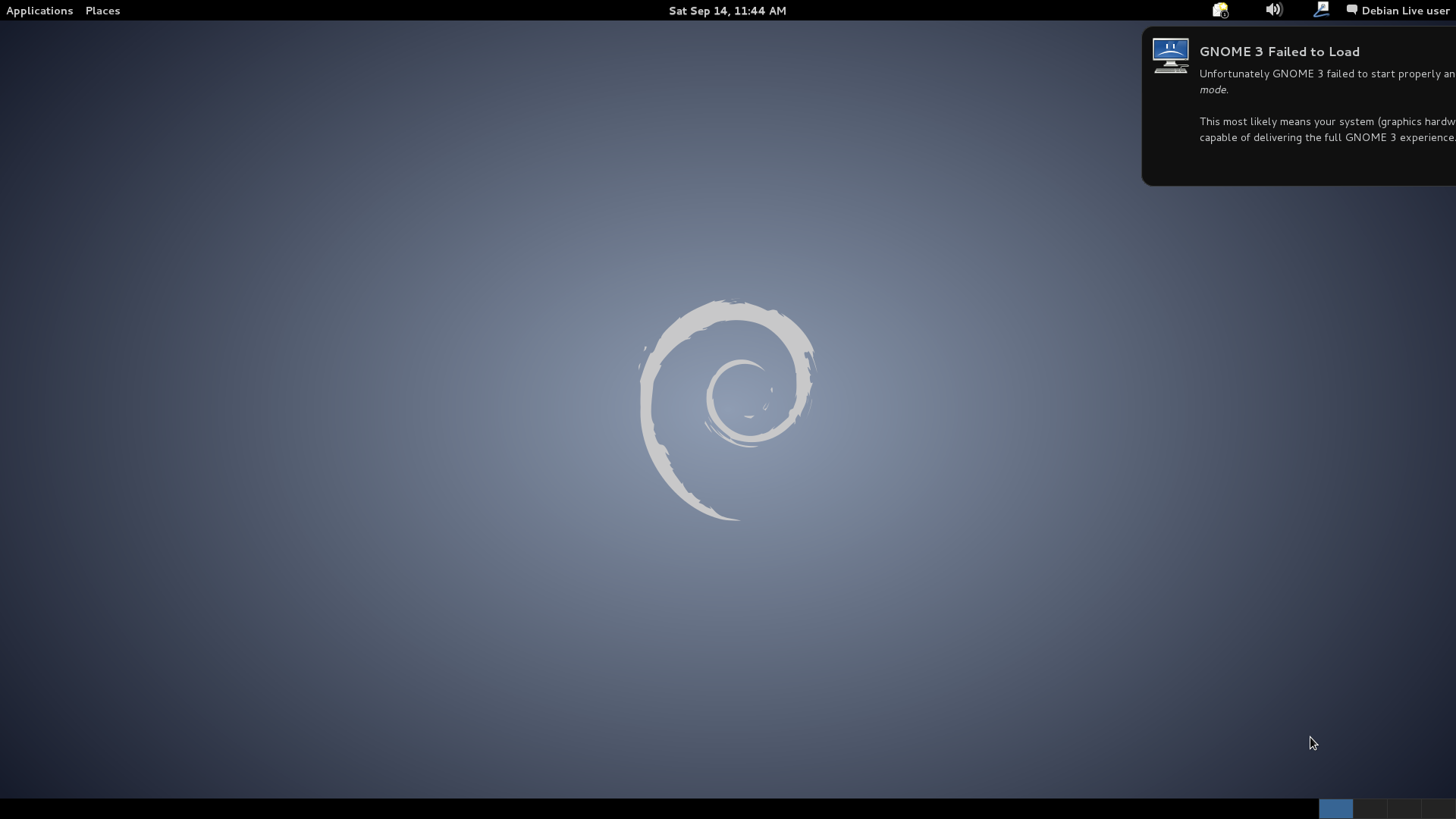Click the "Unfortunately GNOME 3 failed to start" text
The width and height of the screenshot is (1456, 819).
click(x=1327, y=74)
